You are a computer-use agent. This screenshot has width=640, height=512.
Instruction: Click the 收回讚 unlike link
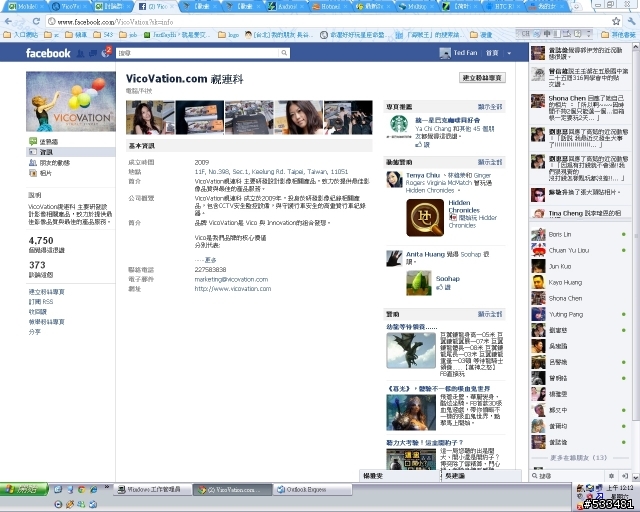pyautogui.click(x=38, y=312)
